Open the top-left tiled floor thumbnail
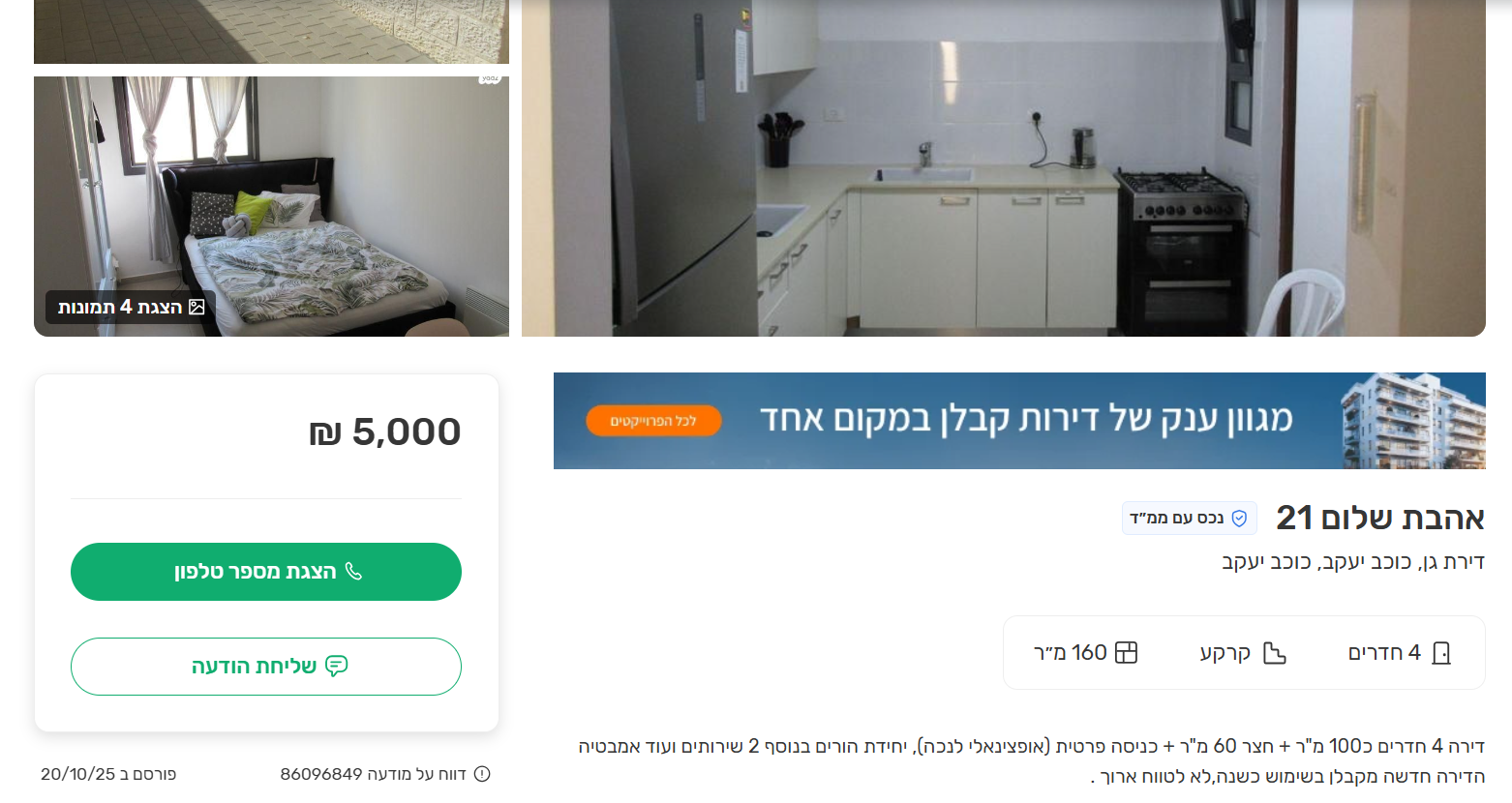 (271, 32)
